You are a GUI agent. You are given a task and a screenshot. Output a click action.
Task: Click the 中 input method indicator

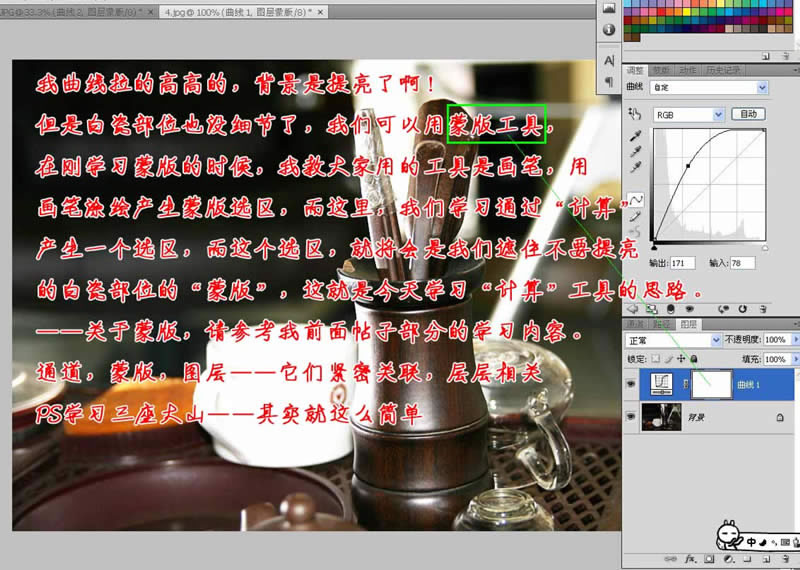click(751, 542)
